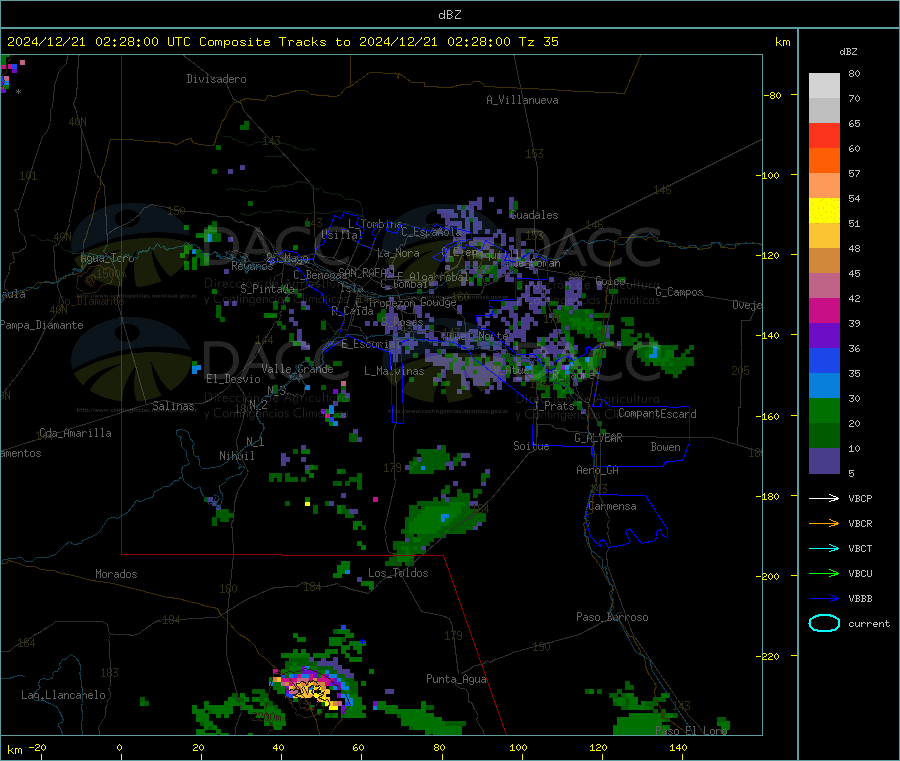The image size is (900, 761).
Task: Click the A_Villanueva map label
Action: click(522, 100)
